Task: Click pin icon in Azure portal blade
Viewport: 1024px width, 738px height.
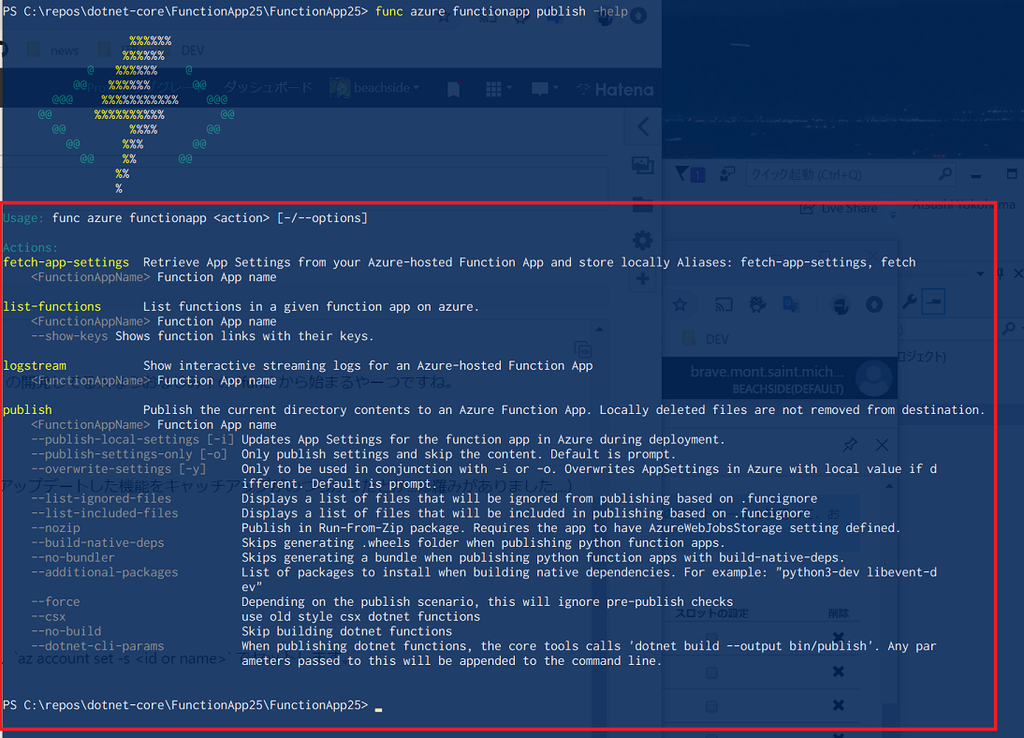Action: 849,445
